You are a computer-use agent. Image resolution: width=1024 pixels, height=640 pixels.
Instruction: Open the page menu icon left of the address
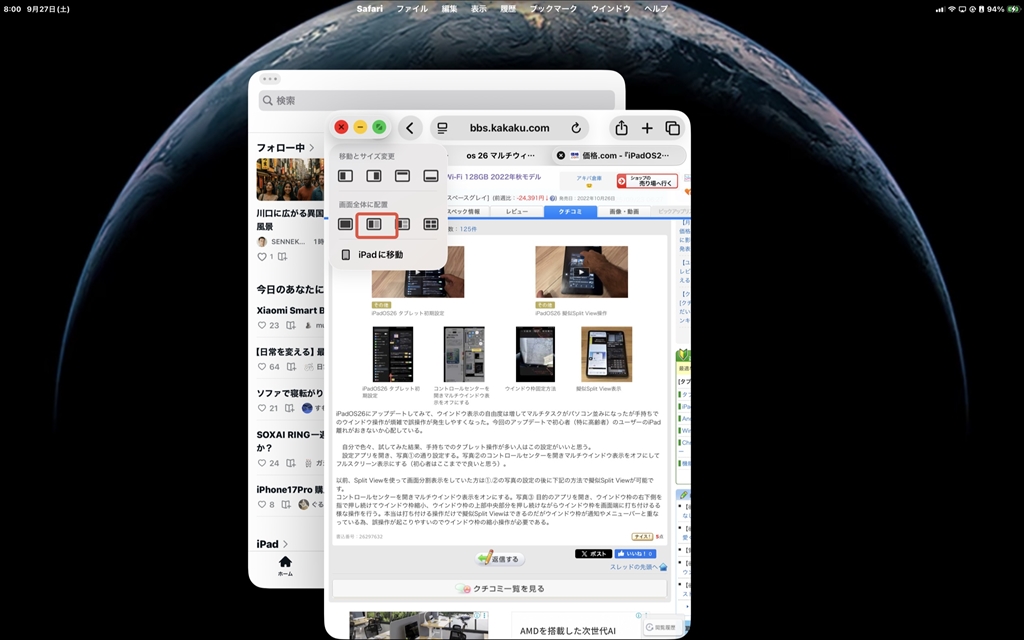[442, 128]
